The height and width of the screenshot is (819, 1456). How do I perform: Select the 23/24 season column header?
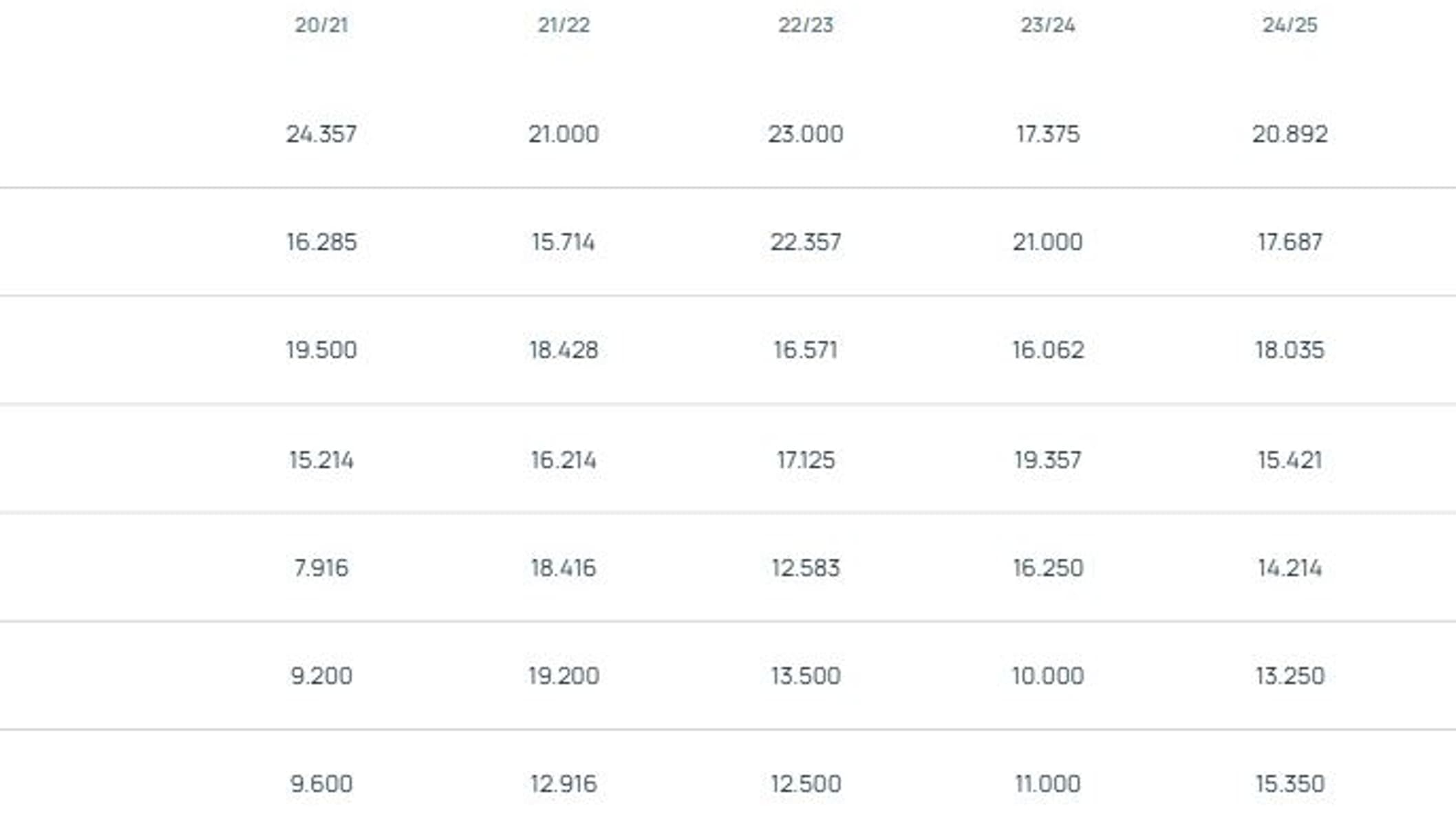tap(1048, 25)
